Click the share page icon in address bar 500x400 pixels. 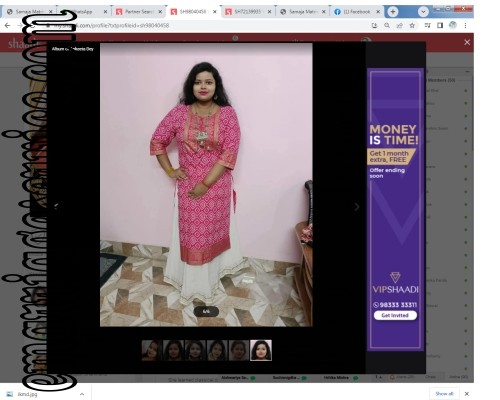pyautogui.click(x=399, y=26)
